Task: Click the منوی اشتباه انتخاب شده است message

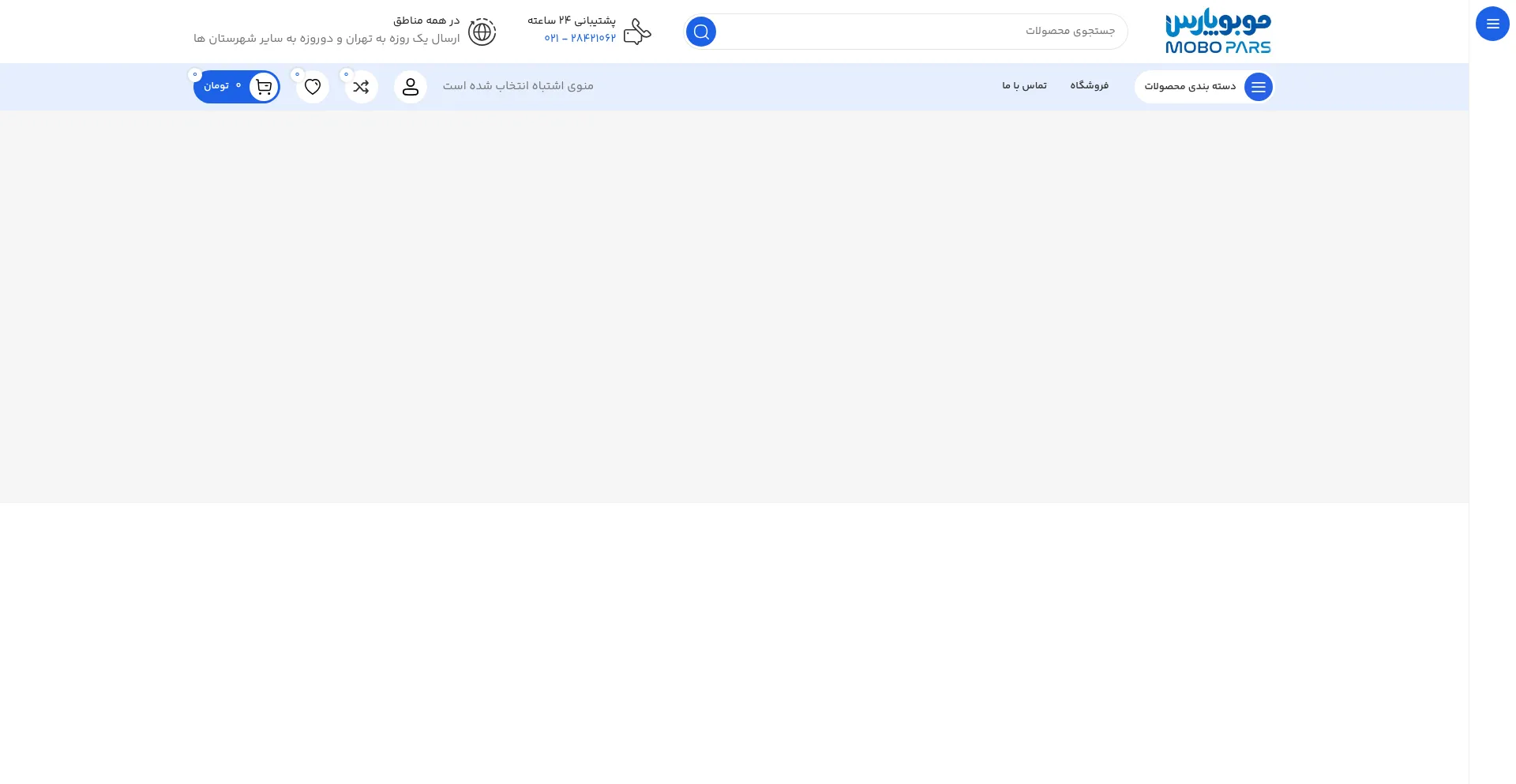Action: [x=518, y=86]
